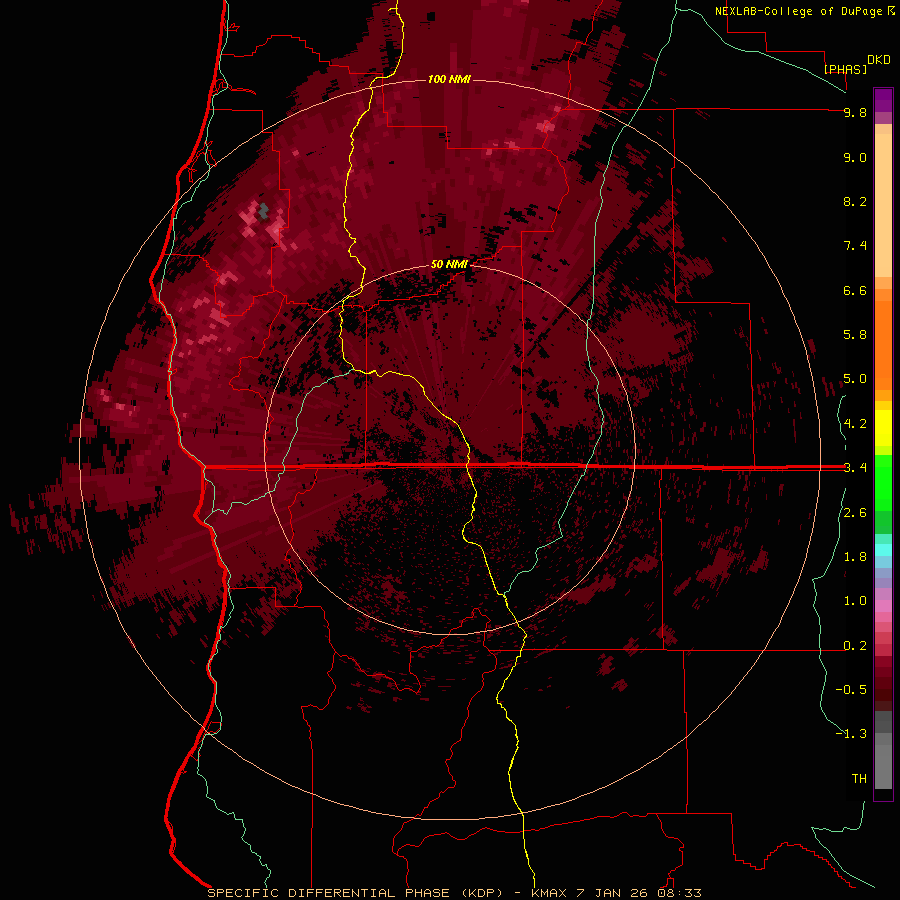
Task: Select the -1.3 value on the scale
Action: (851, 735)
